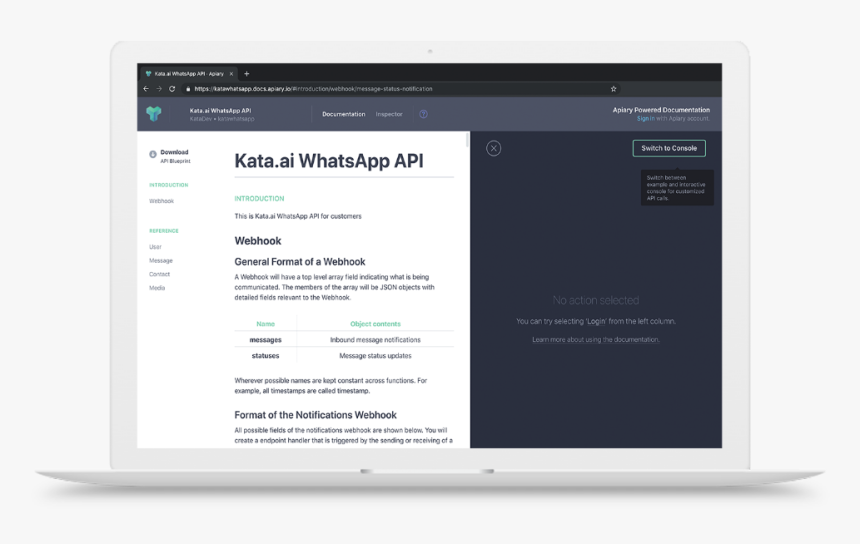This screenshot has height=544, width=860.
Task: Click the Sign in link
Action: (x=645, y=118)
